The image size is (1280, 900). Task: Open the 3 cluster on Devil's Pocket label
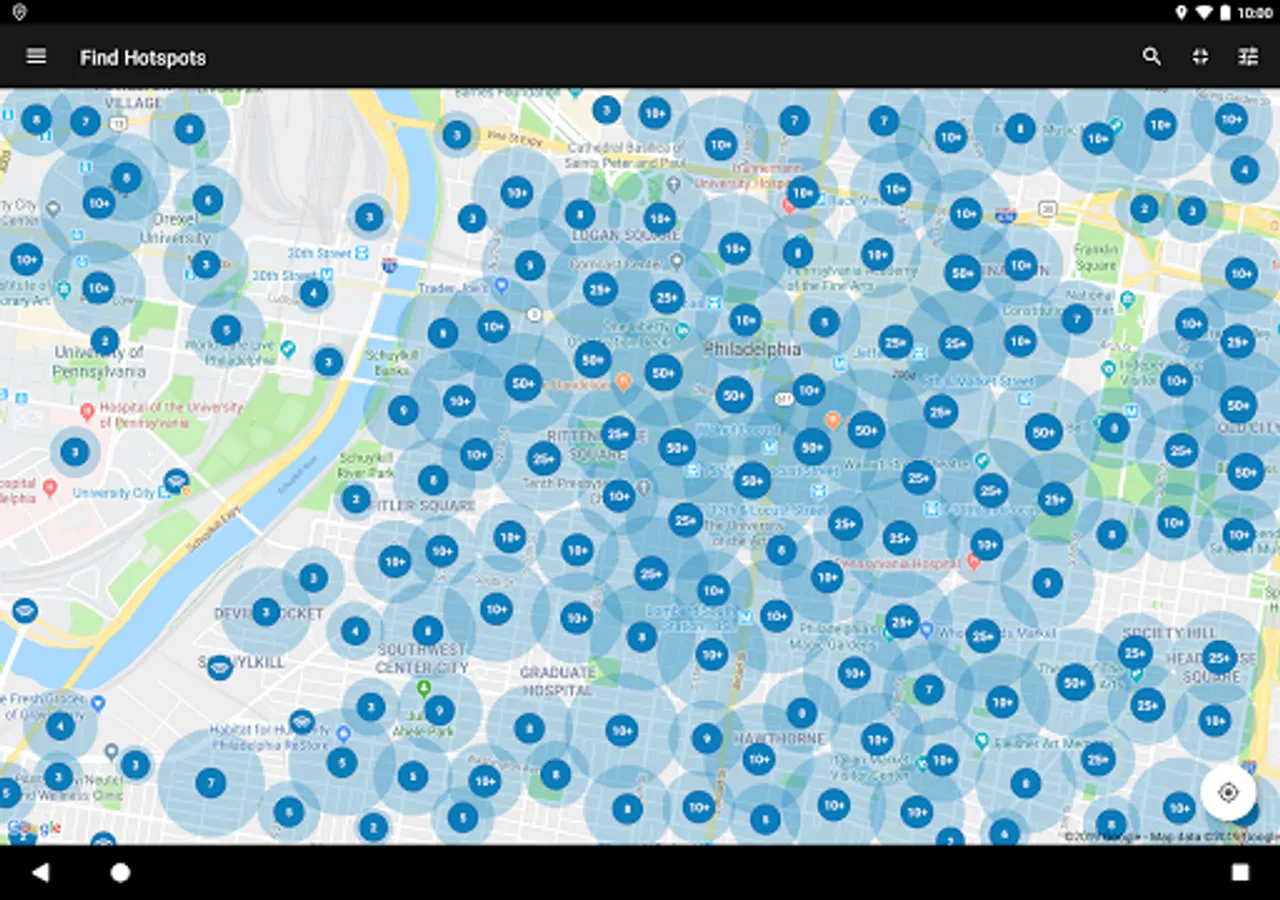point(266,612)
